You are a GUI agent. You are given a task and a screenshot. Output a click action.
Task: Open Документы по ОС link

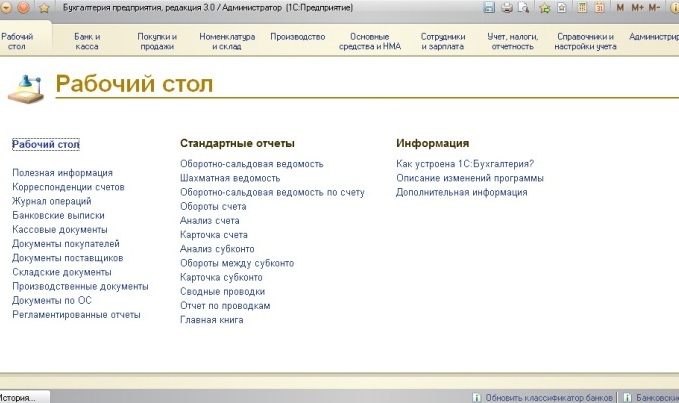[52, 300]
